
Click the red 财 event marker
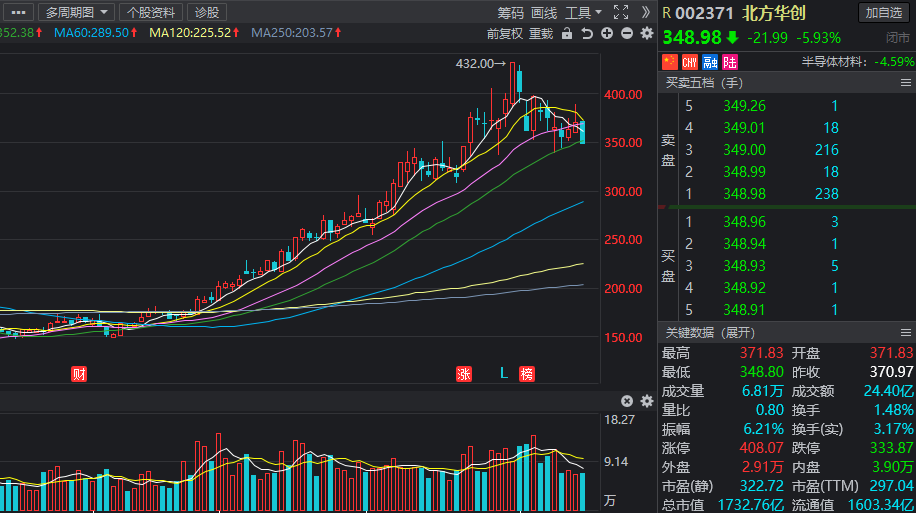[79, 374]
